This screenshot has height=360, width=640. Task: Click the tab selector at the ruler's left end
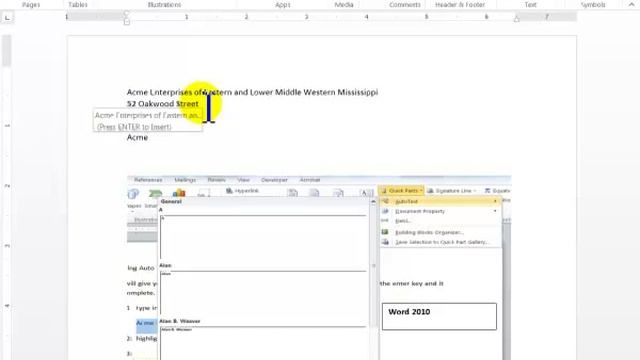click(x=8, y=17)
